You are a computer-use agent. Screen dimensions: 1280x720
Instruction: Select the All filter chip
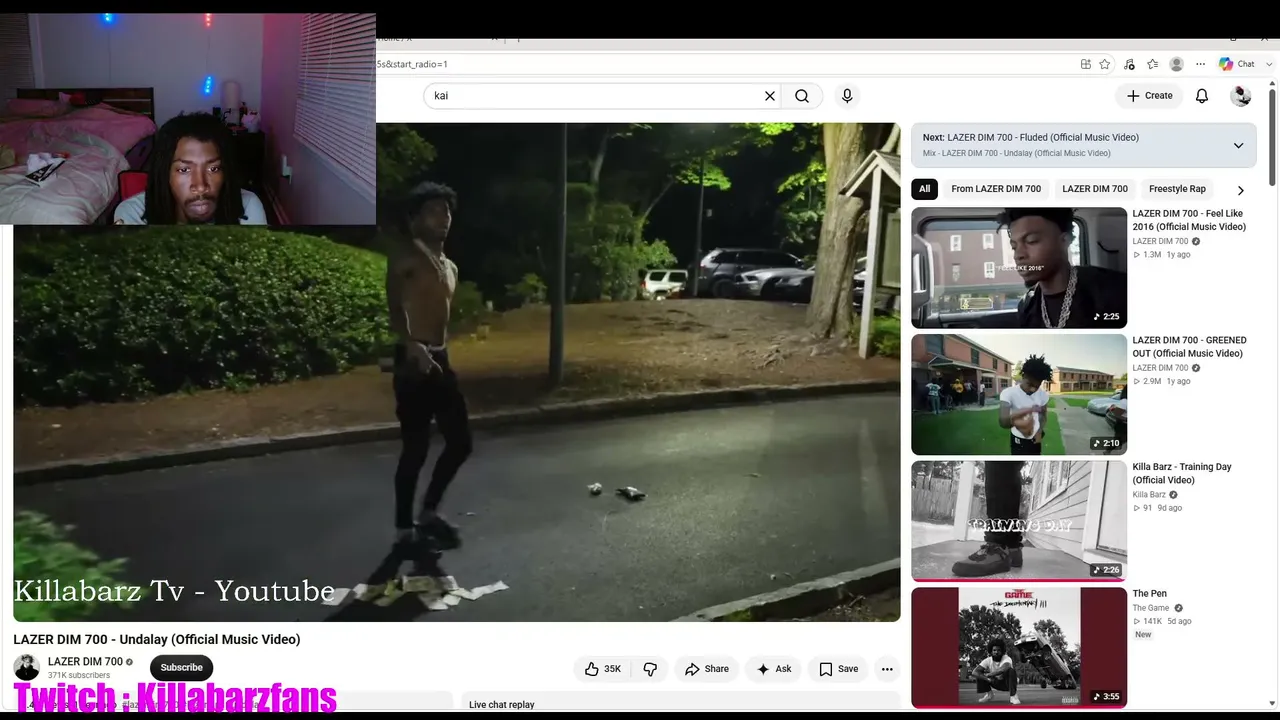click(x=924, y=189)
